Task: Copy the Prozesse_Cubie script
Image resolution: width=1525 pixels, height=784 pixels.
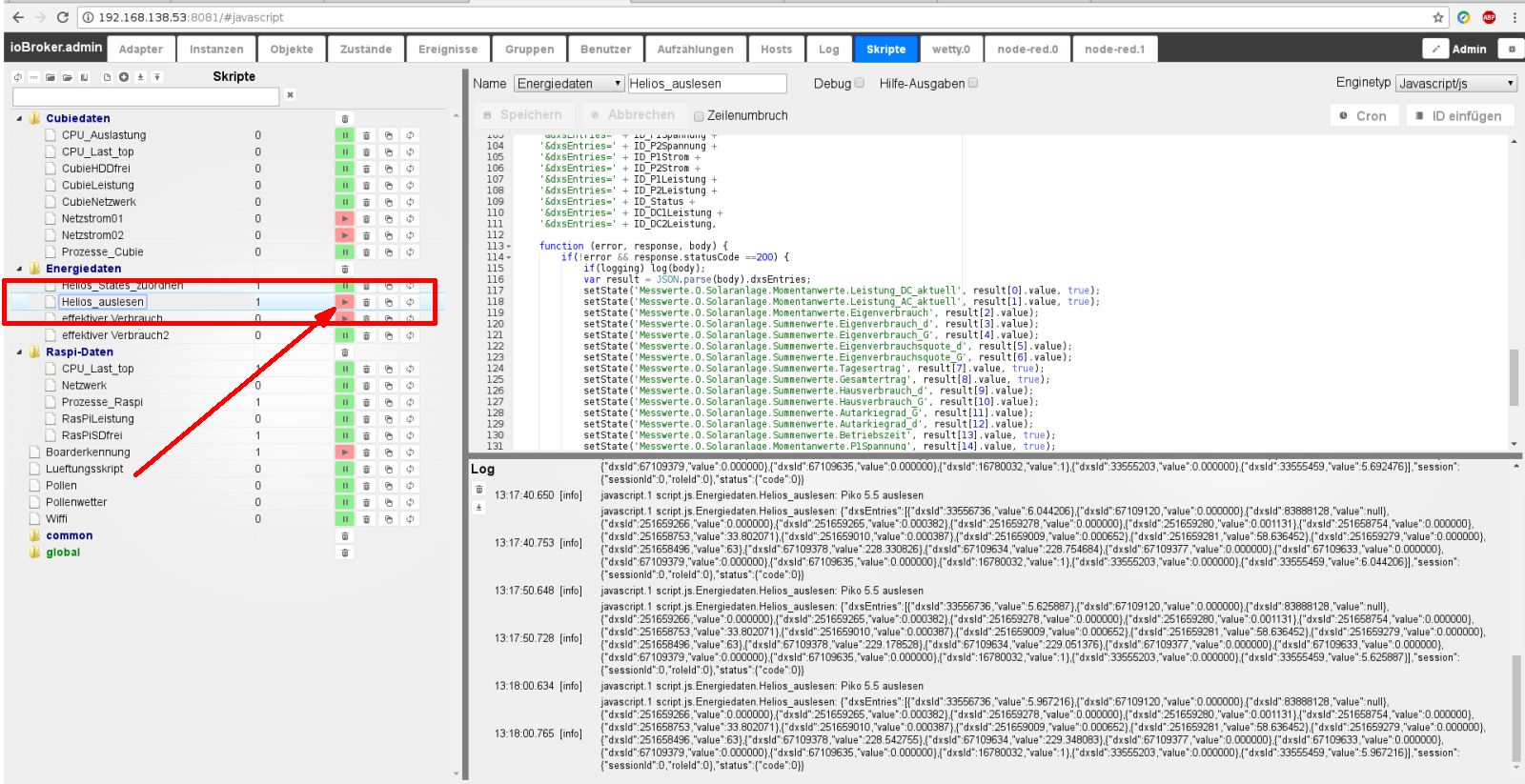Action: coord(389,252)
